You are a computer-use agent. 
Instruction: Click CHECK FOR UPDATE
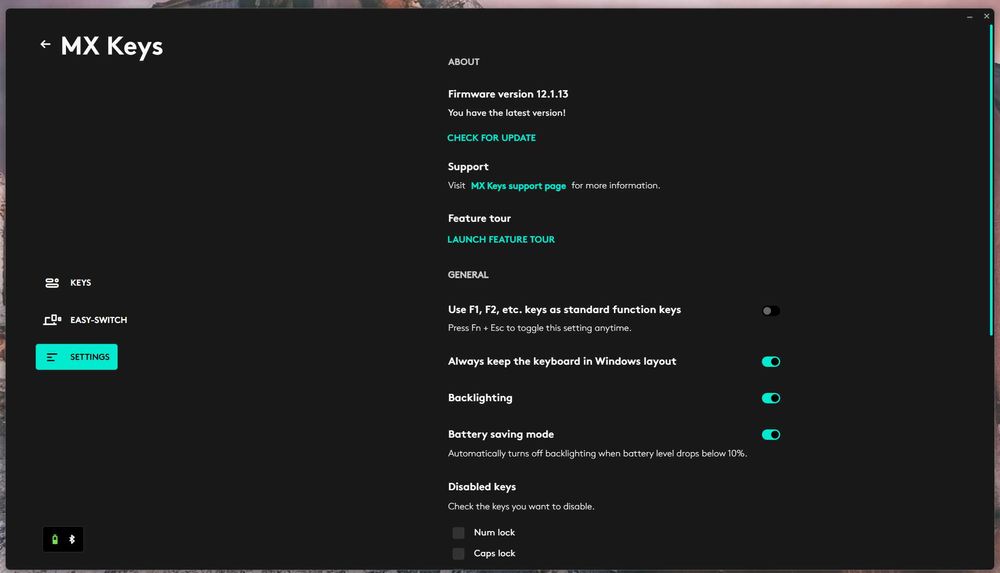[491, 138]
